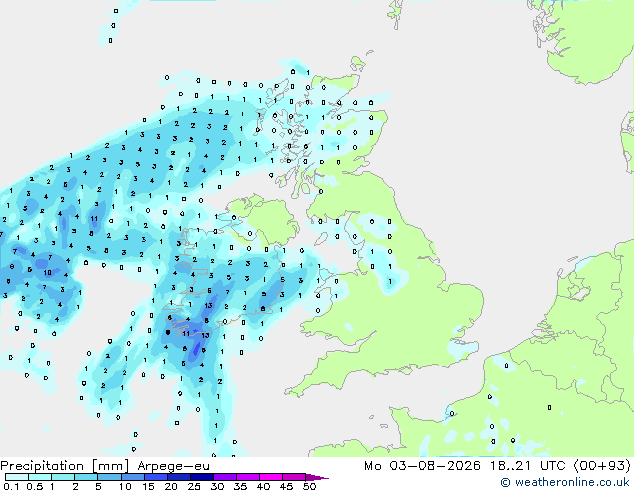Click the '15' legend scale label

148,486
